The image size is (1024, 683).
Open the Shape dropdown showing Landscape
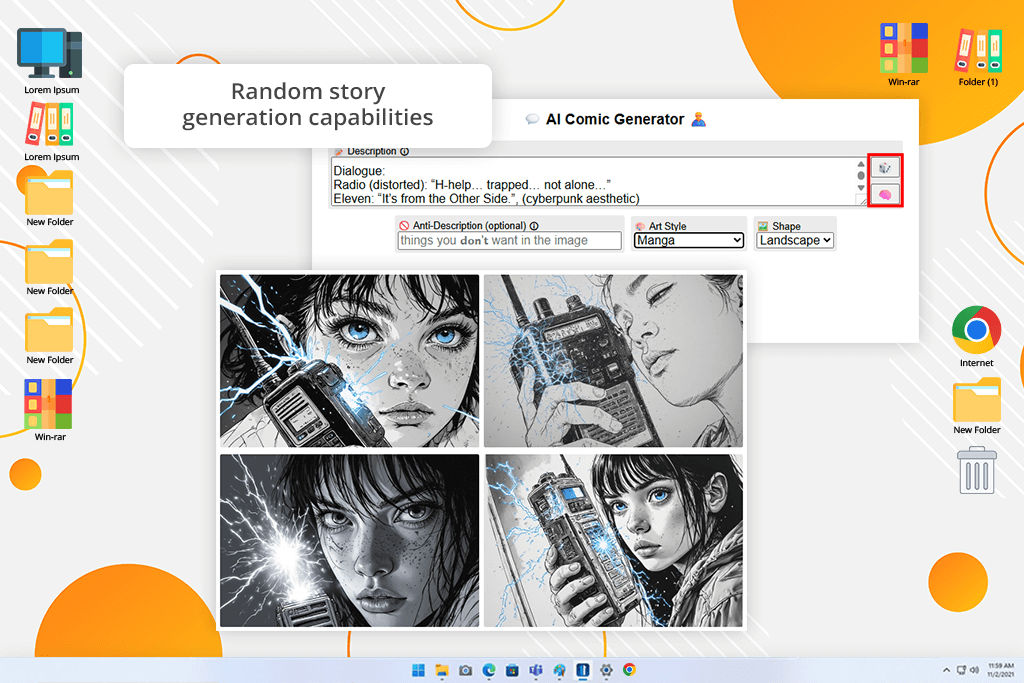(x=795, y=240)
